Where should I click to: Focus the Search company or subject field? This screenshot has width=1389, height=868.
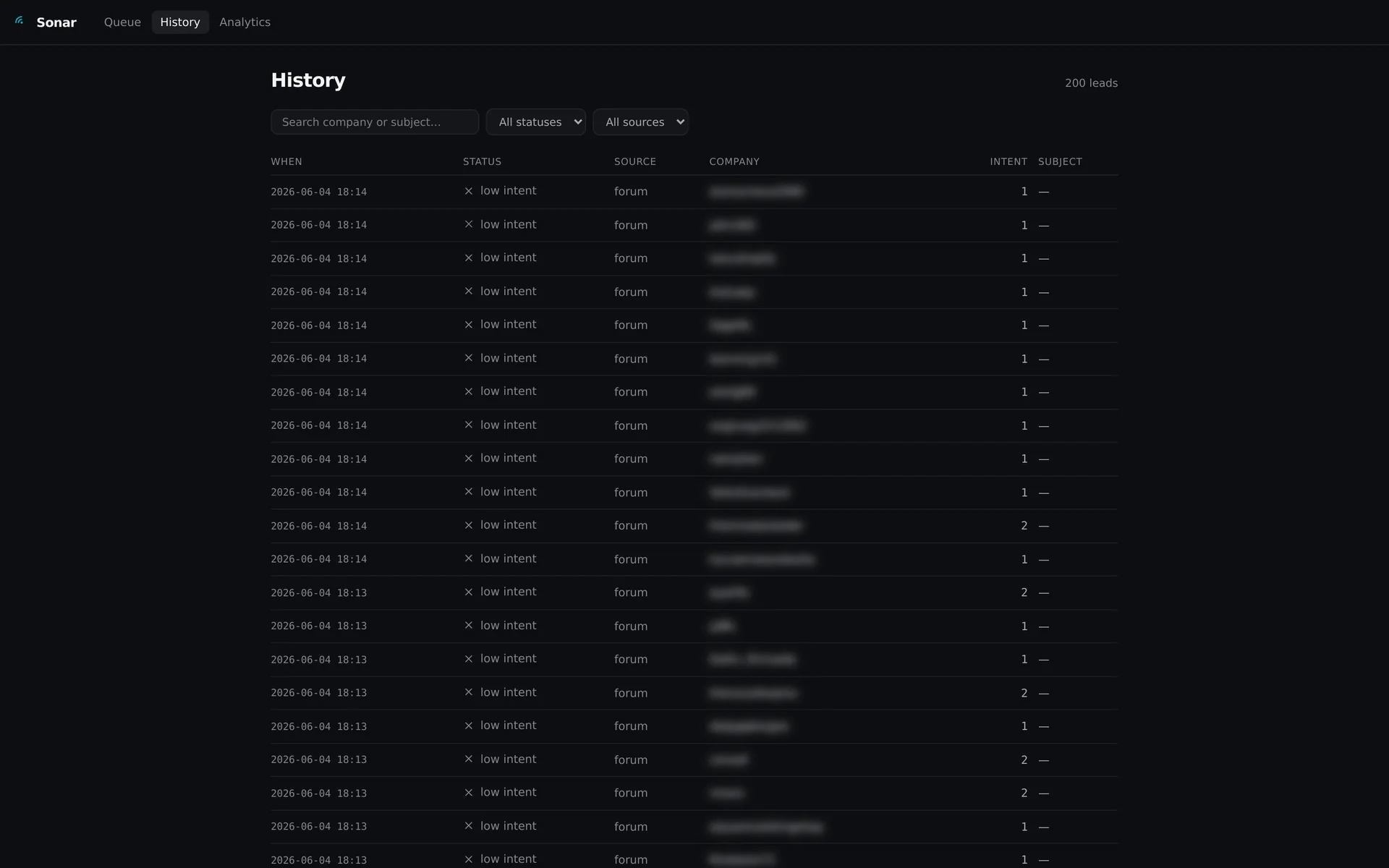point(375,122)
